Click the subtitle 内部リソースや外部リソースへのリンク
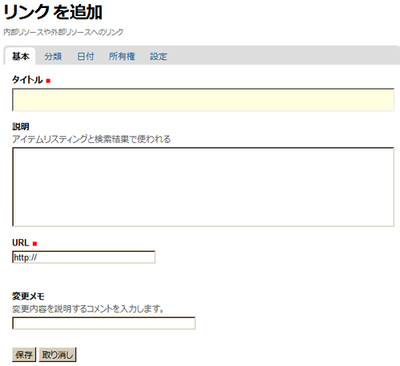 [x=63, y=32]
